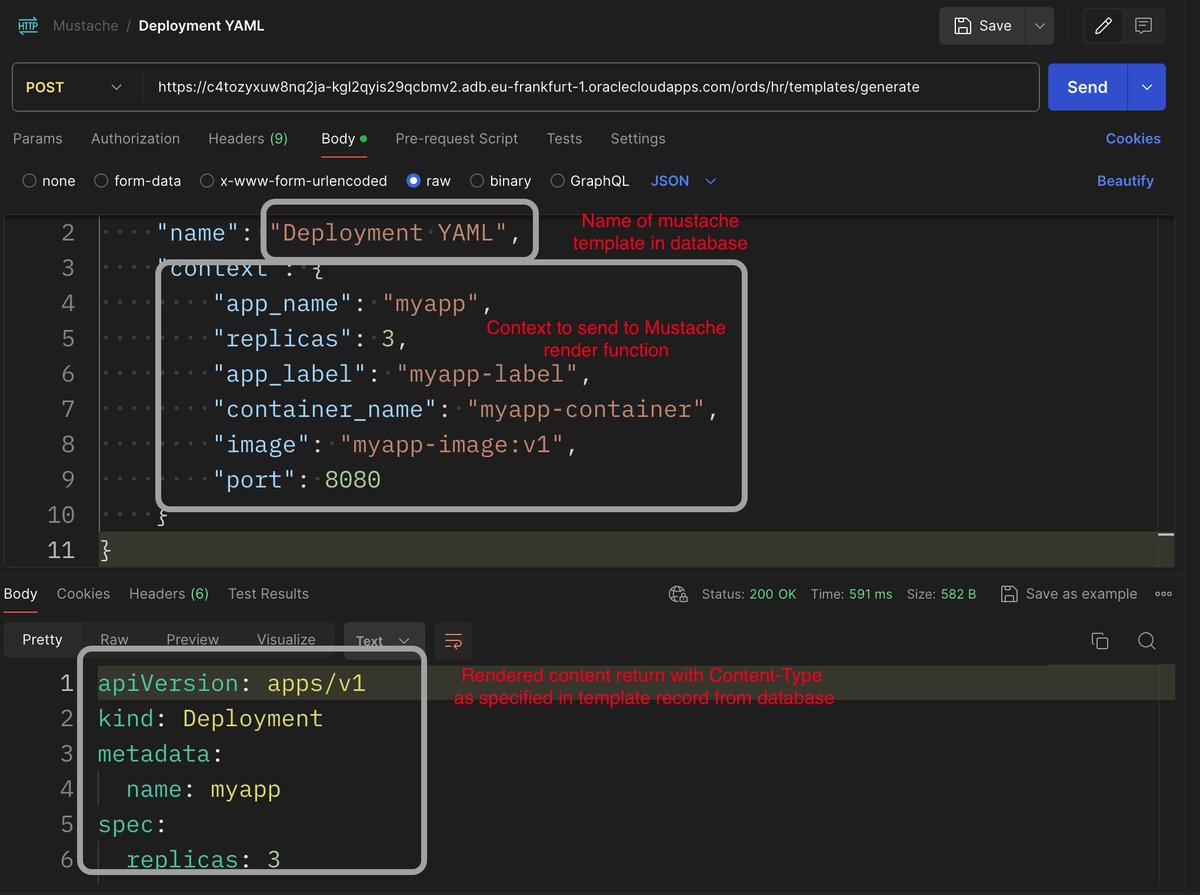This screenshot has width=1200, height=895.
Task: Open the Tests tab
Action: (x=564, y=139)
